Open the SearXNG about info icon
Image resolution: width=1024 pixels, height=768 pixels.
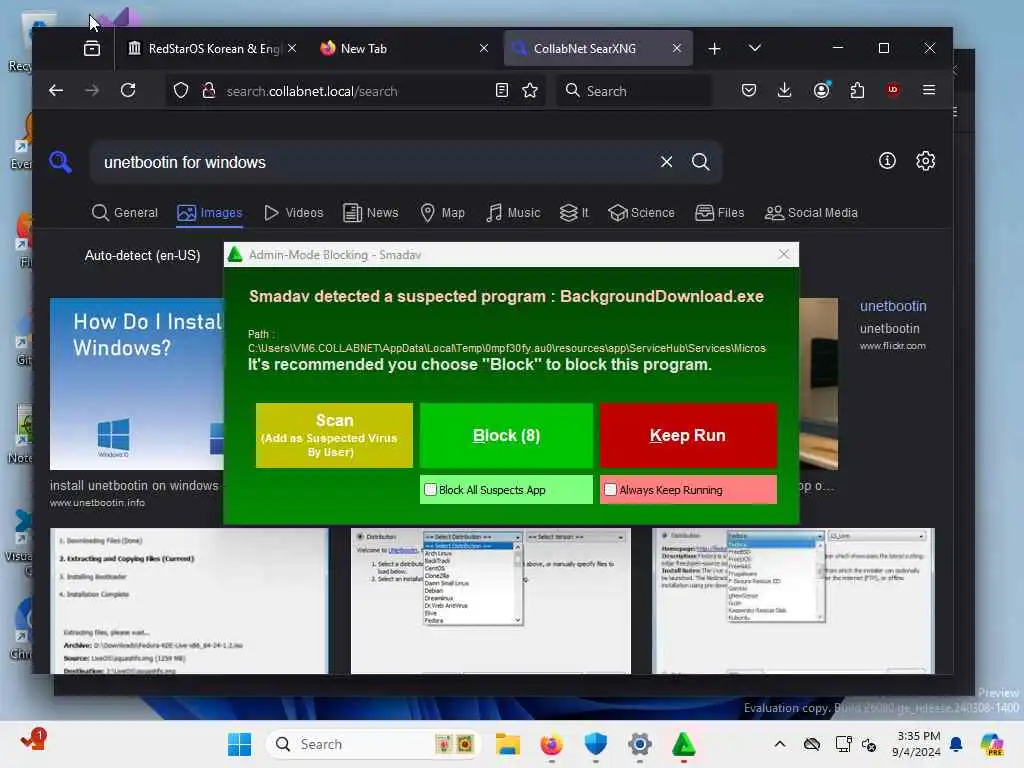click(887, 161)
